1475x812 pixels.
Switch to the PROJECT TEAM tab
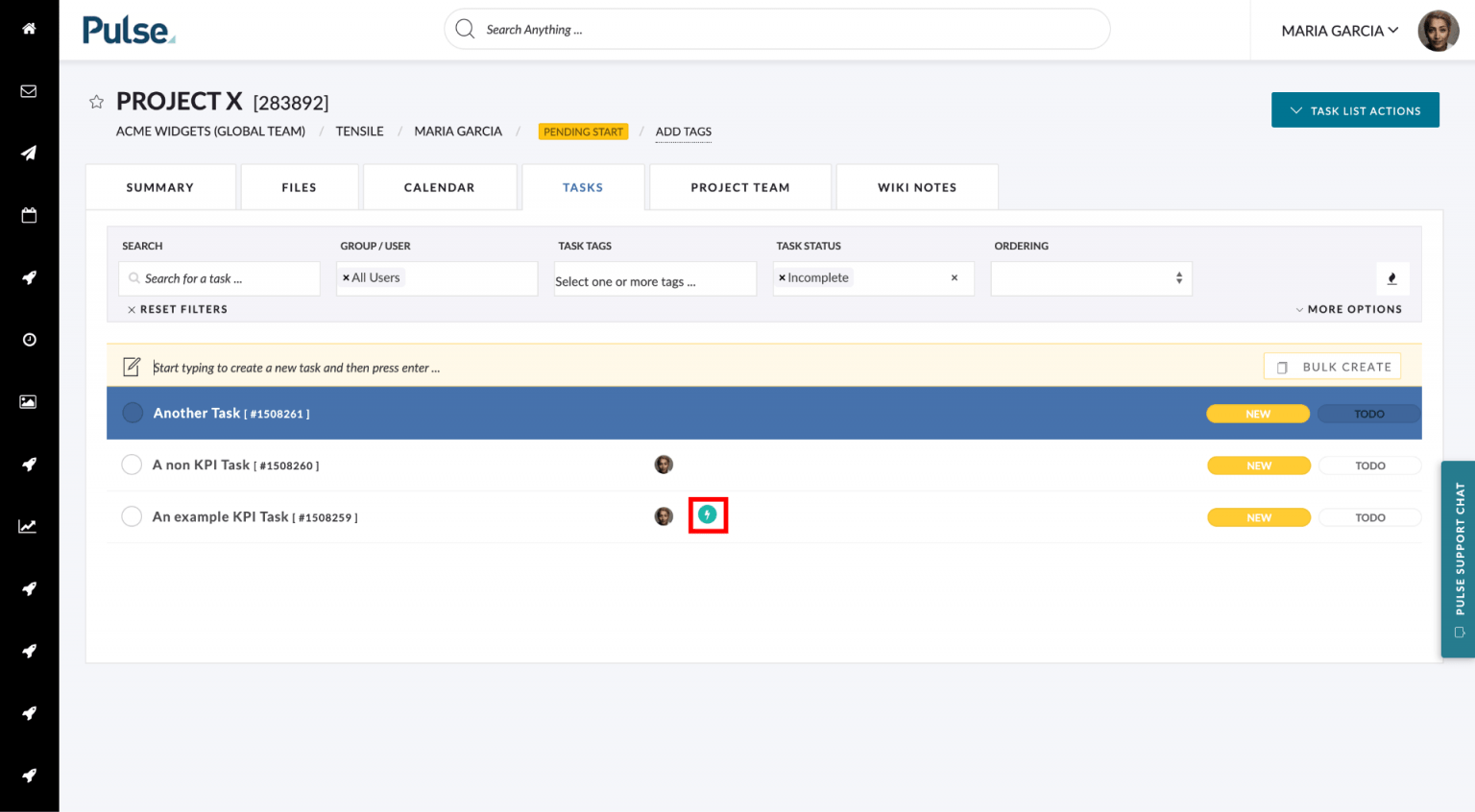click(x=739, y=186)
